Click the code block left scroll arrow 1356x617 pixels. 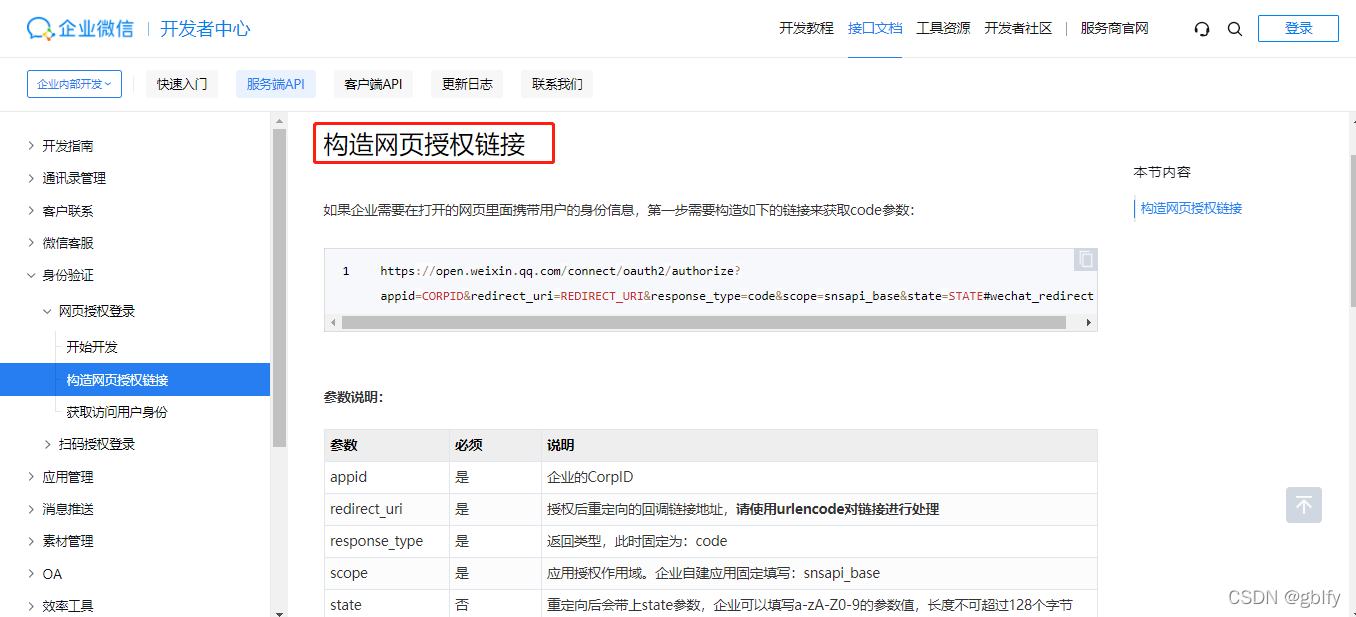[333, 323]
